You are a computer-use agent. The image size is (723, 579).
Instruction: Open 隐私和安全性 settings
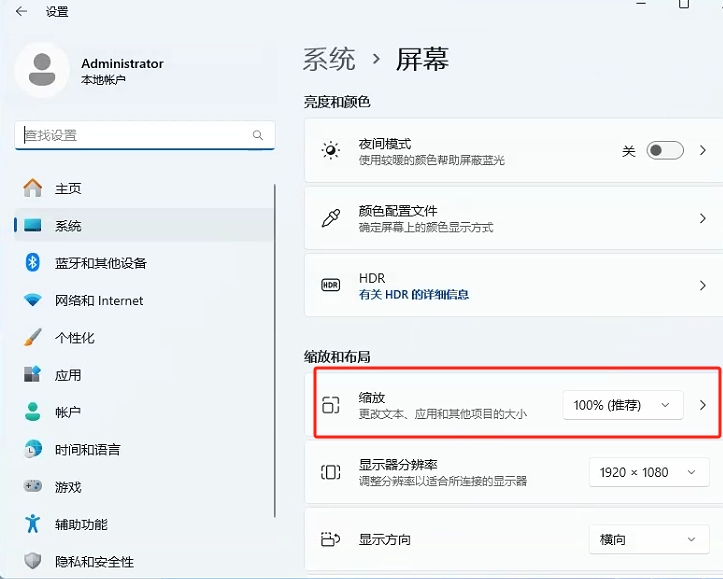(144, 561)
